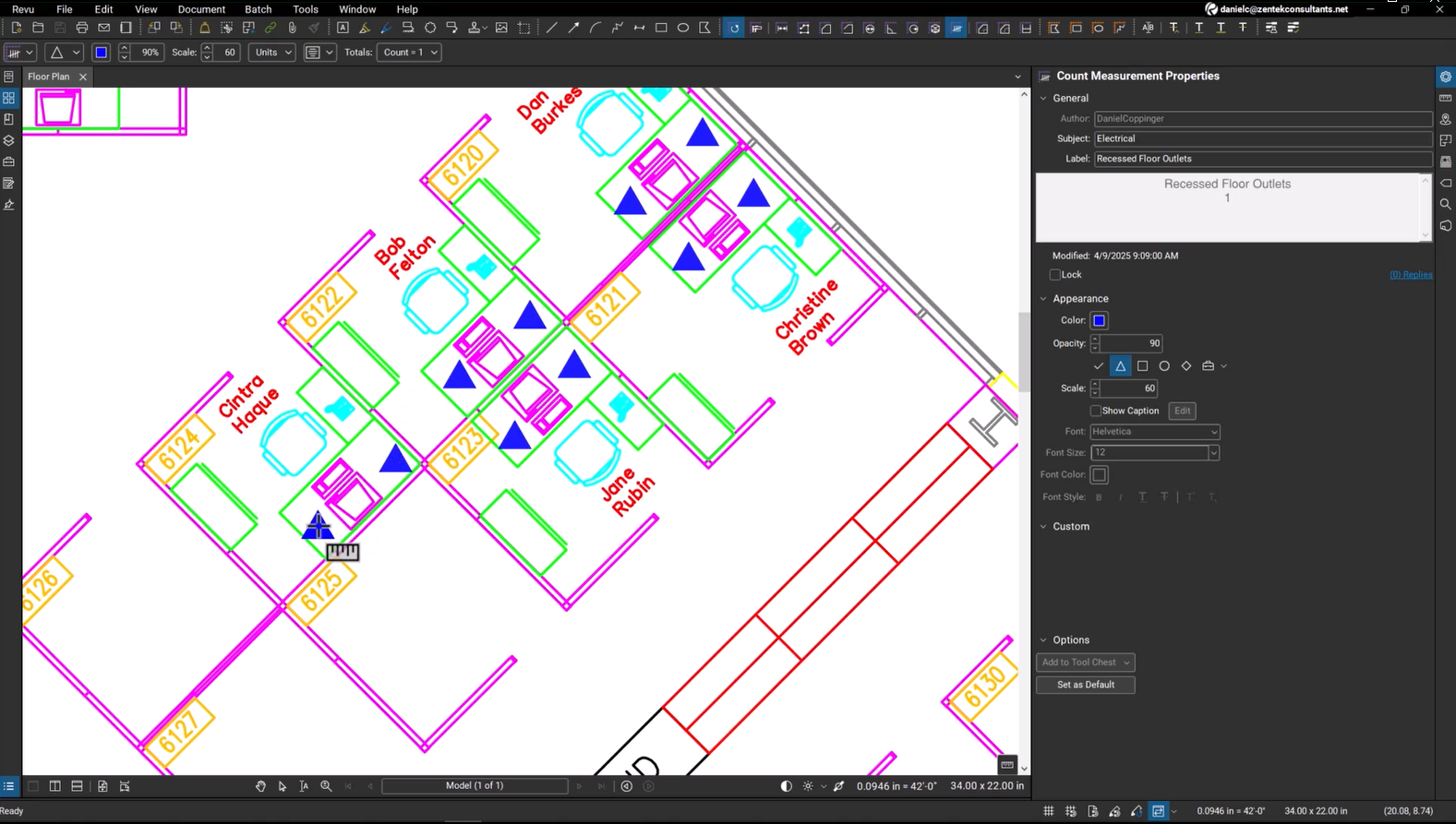1456x824 pixels.
Task: Open the Totals Count = 1 dropdown
Action: (409, 53)
